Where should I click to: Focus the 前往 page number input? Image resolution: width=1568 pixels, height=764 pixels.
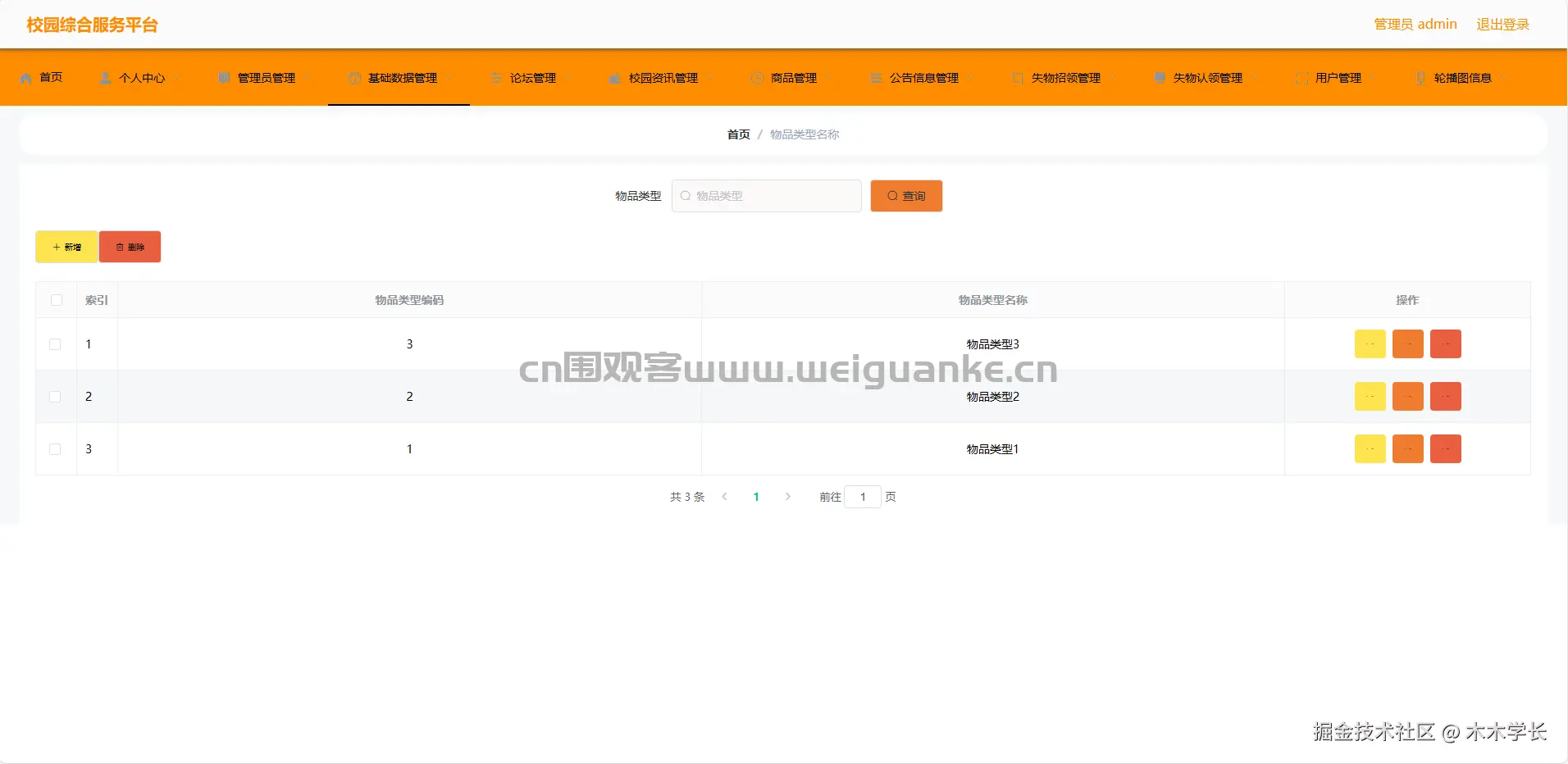(x=863, y=497)
